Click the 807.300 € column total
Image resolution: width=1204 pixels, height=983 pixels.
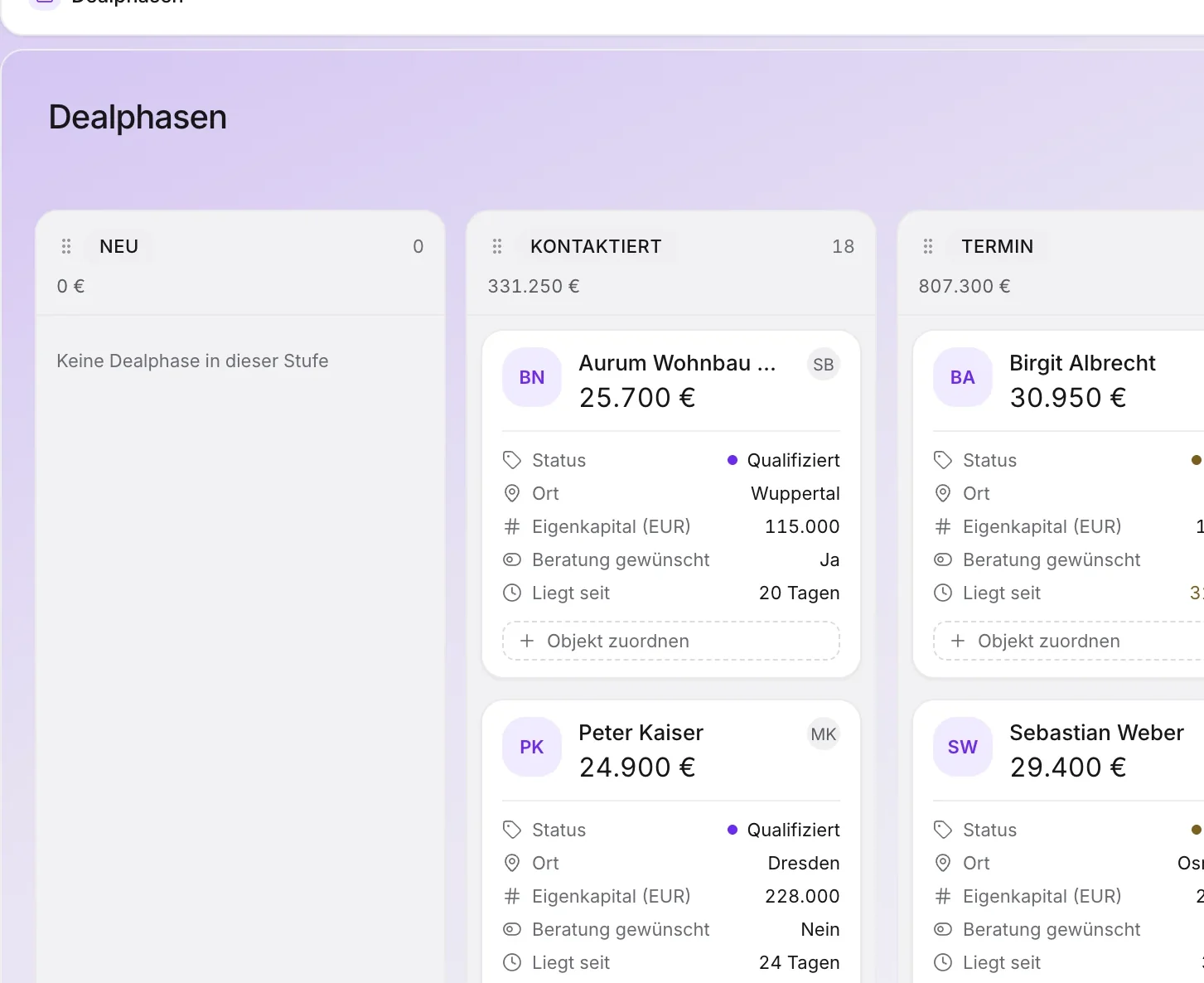point(965,286)
